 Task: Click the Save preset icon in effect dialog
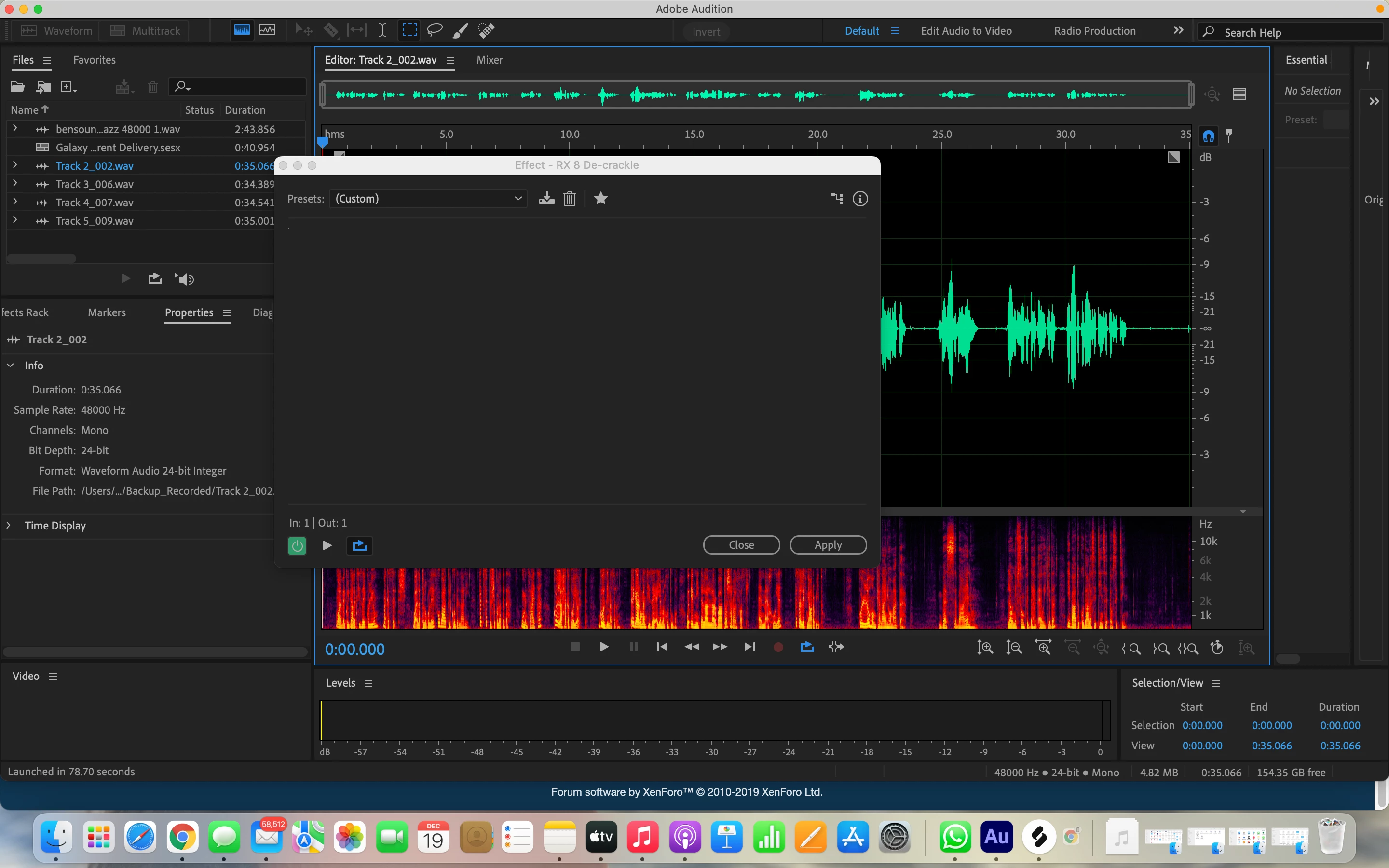[546, 199]
